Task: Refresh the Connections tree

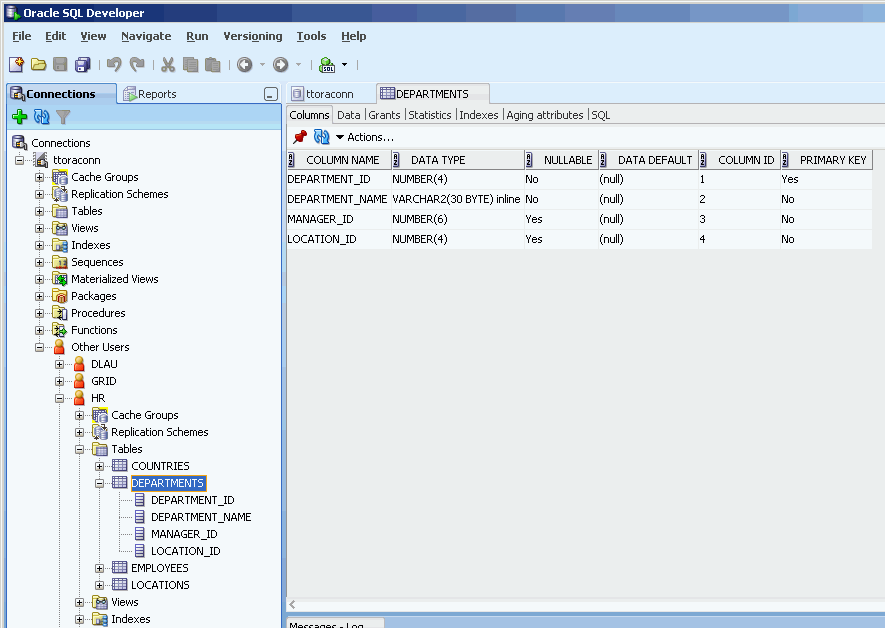Action: click(x=42, y=117)
